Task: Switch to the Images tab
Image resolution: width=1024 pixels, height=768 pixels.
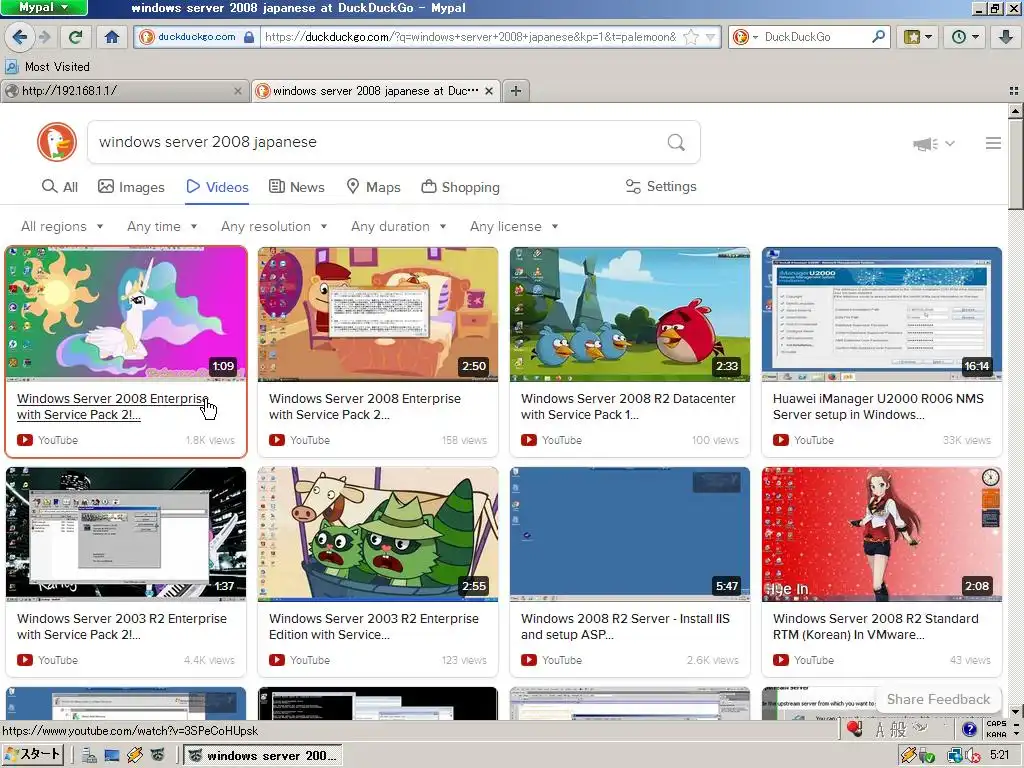Action: click(131, 187)
